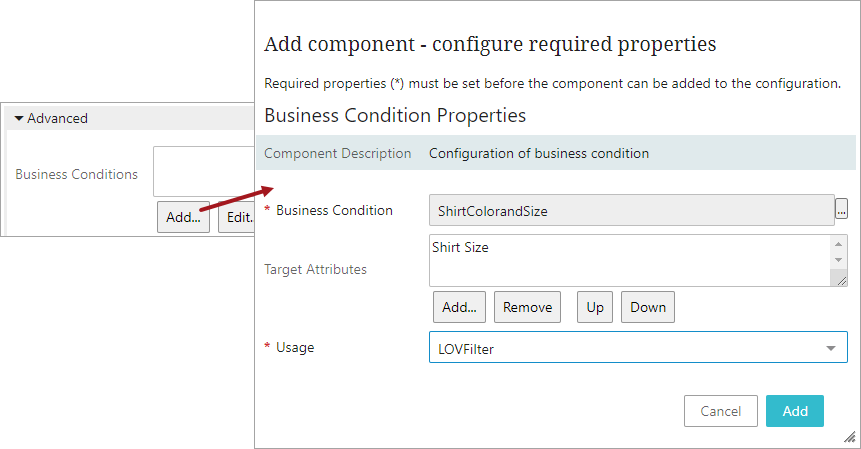Viewport: 861px width, 449px height.
Task: Click the dialog's bottom-right resize grip
Action: point(850,437)
